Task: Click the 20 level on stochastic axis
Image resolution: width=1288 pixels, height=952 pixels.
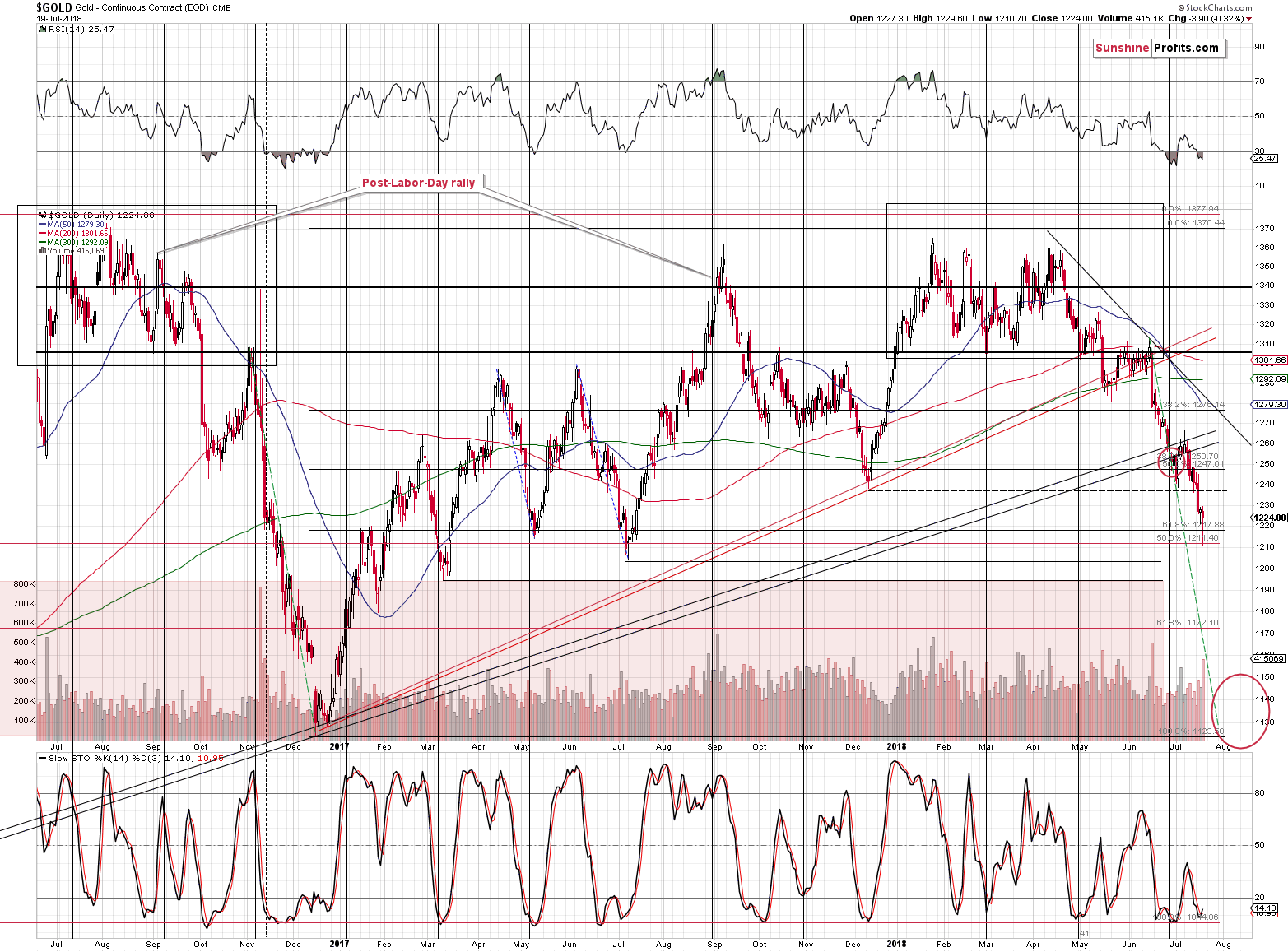Action: 1259,898
